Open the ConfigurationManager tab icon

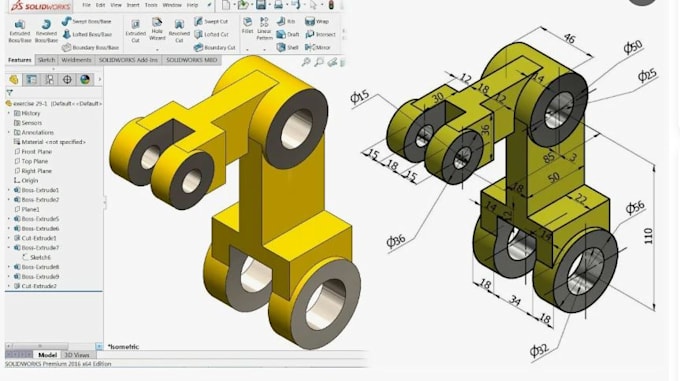pos(49,79)
